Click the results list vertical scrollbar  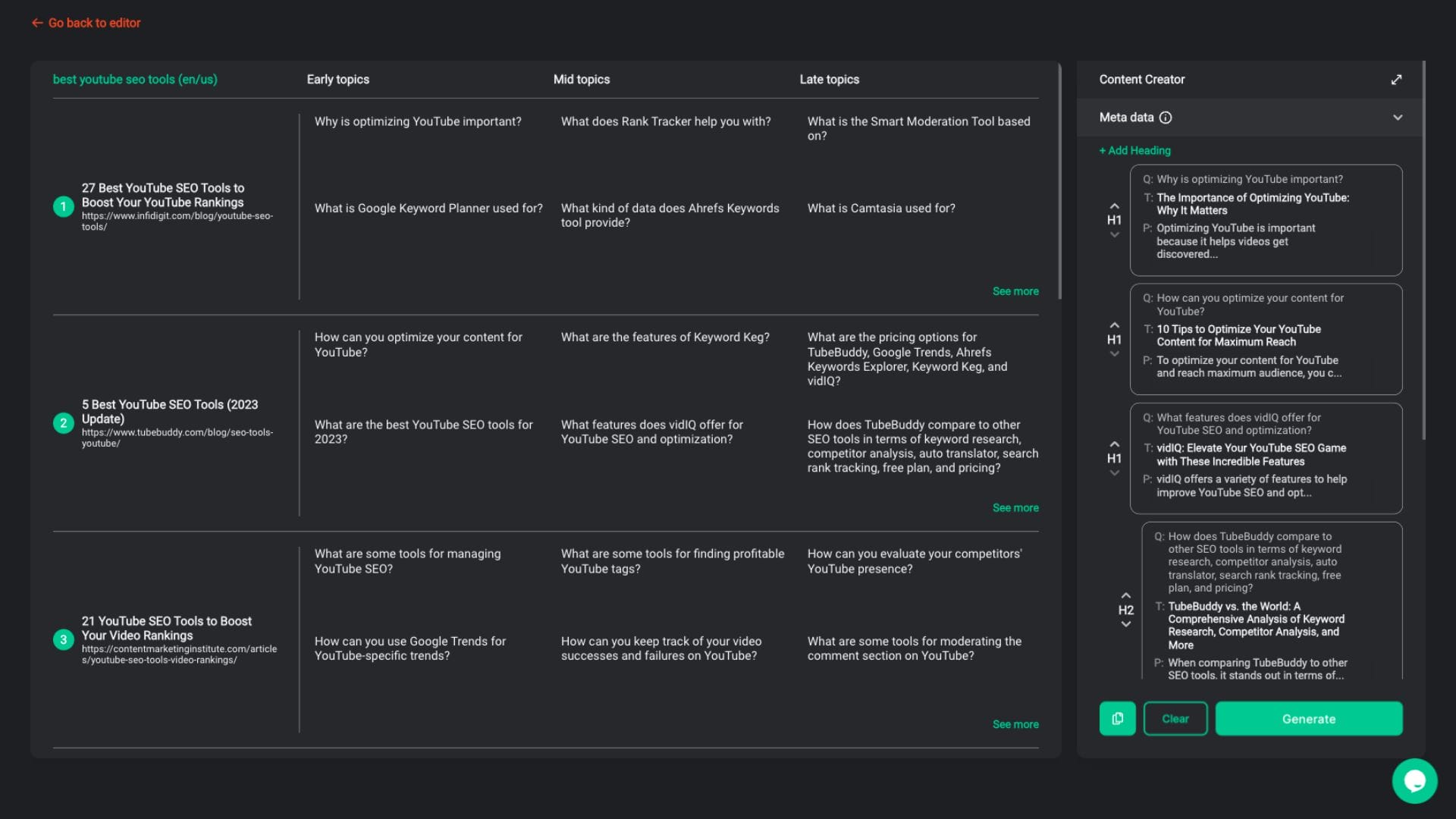click(1059, 182)
